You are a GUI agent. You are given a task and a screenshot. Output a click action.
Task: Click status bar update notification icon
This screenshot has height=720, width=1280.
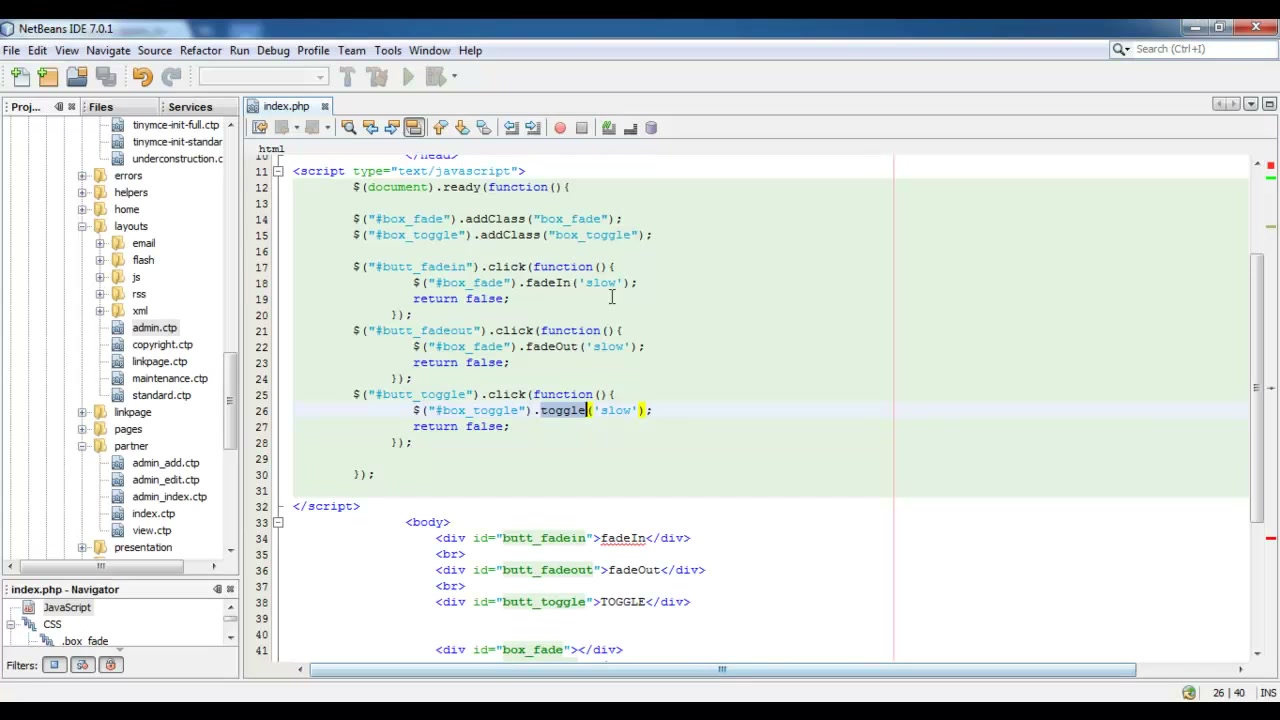pyautogui.click(x=1188, y=693)
